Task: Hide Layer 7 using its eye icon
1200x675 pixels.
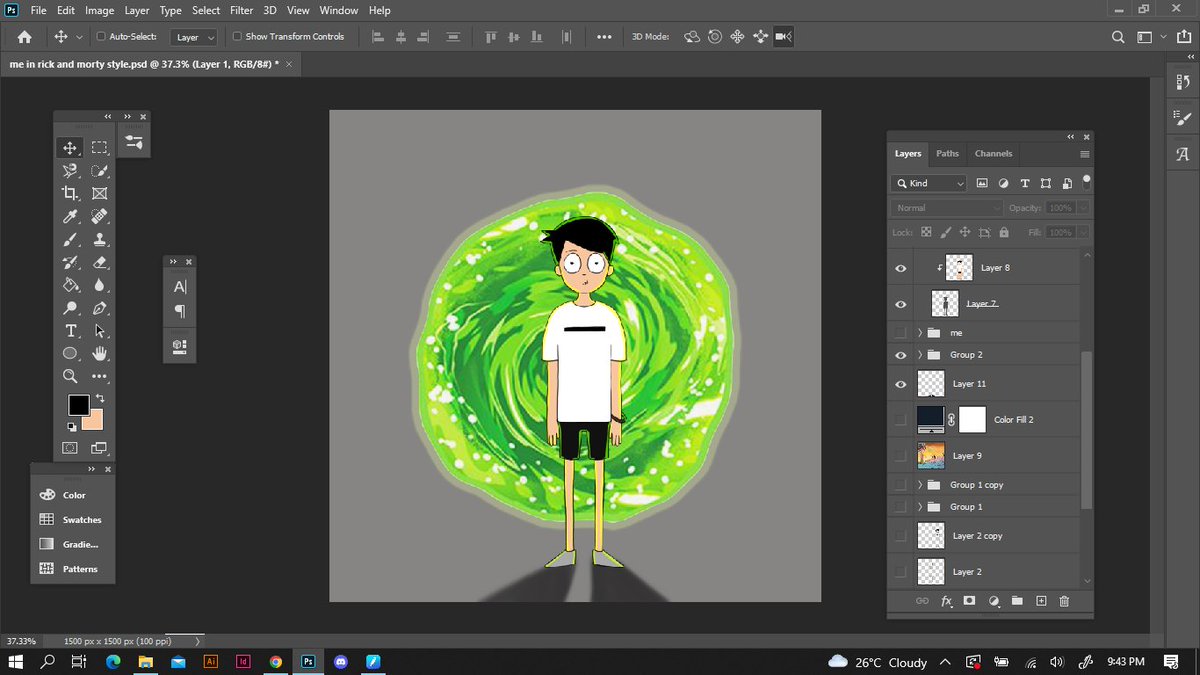Action: (x=901, y=304)
